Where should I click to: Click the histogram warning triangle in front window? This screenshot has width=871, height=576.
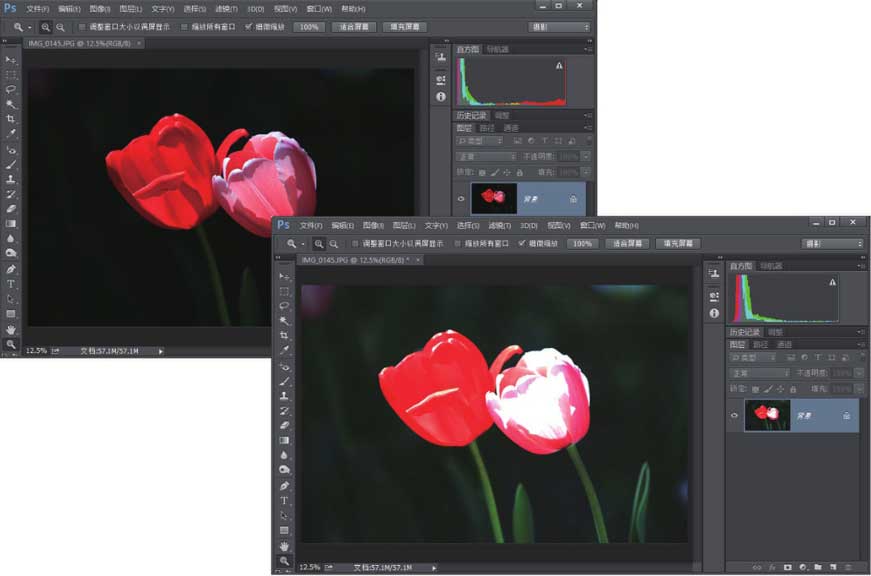(x=832, y=283)
